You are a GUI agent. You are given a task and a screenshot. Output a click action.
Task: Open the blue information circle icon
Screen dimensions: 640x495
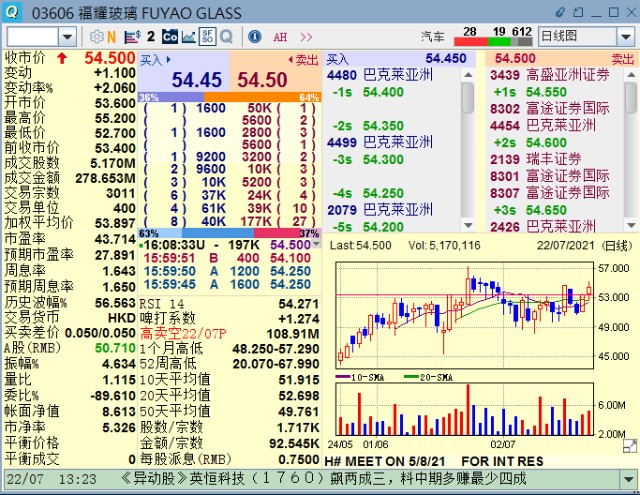click(255, 37)
